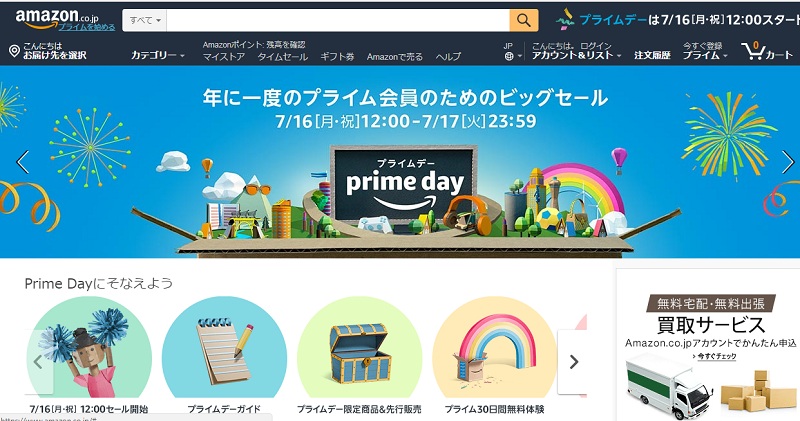This screenshot has height=421, width=800.
Task: Expand the プライム registration dropdown
Action: click(705, 55)
